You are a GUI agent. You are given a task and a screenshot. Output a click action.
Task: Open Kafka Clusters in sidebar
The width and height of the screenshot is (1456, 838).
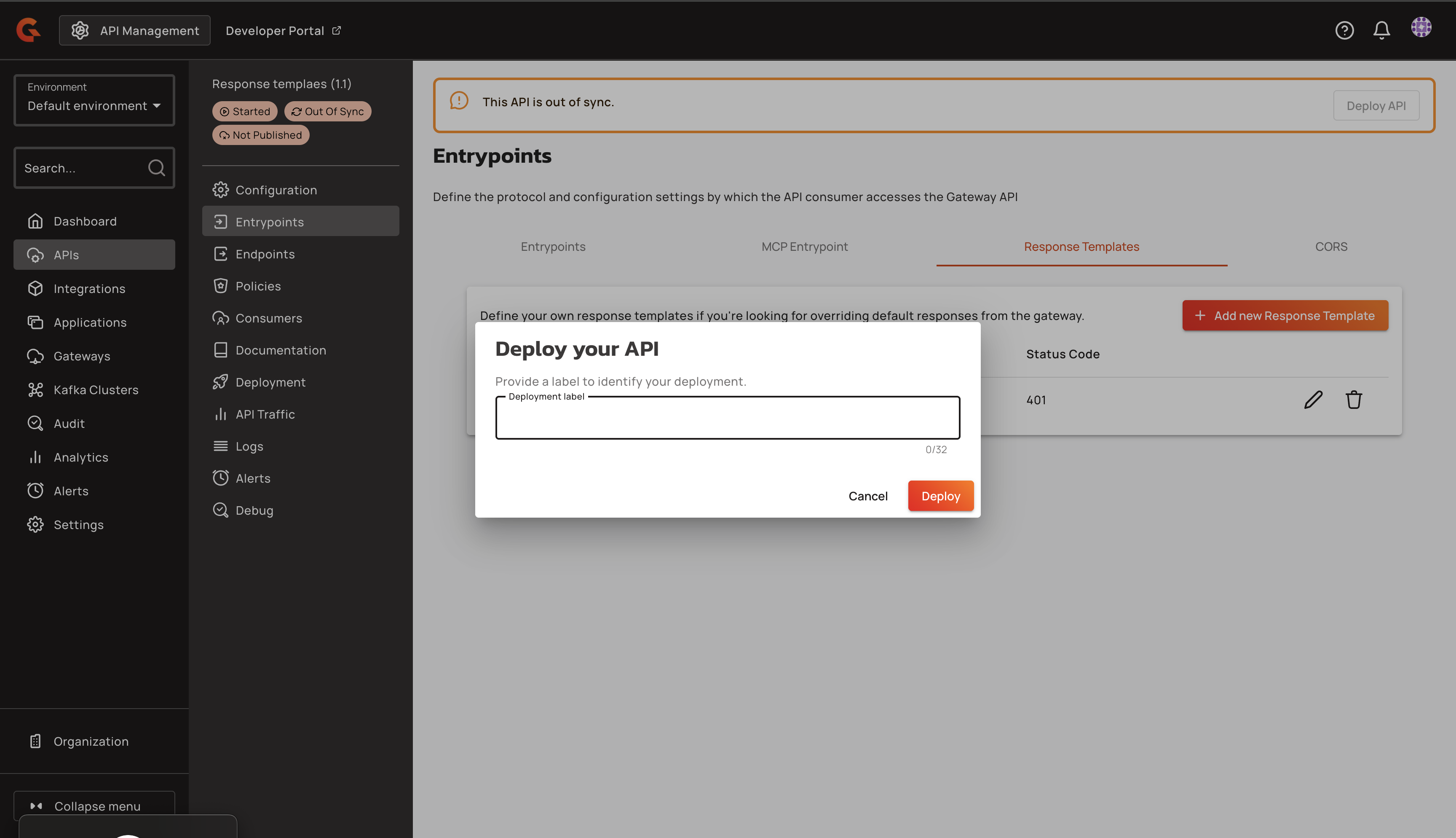(96, 389)
